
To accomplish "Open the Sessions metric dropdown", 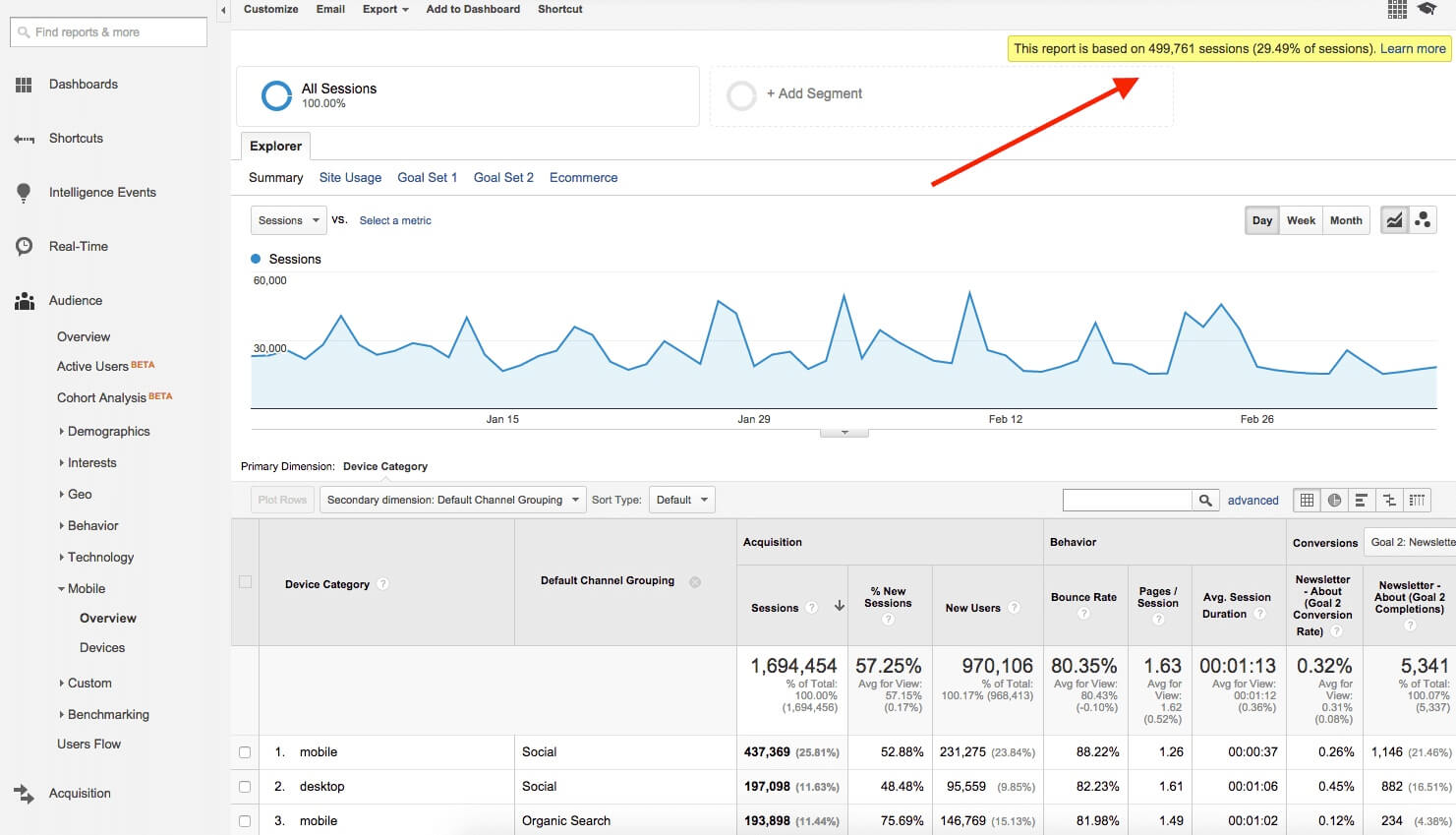I will (x=288, y=220).
